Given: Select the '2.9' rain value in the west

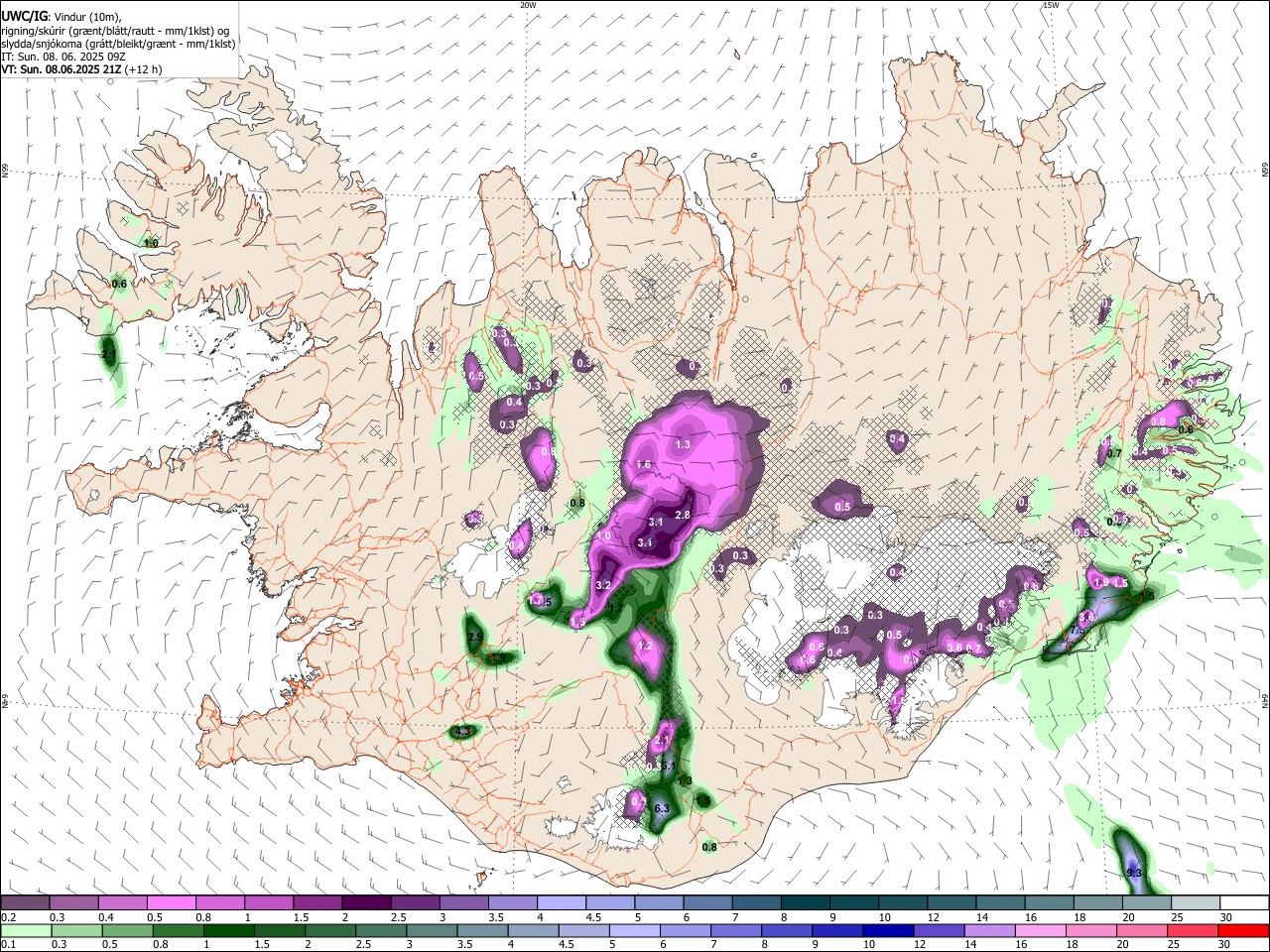Looking at the screenshot, I should click(x=475, y=637).
